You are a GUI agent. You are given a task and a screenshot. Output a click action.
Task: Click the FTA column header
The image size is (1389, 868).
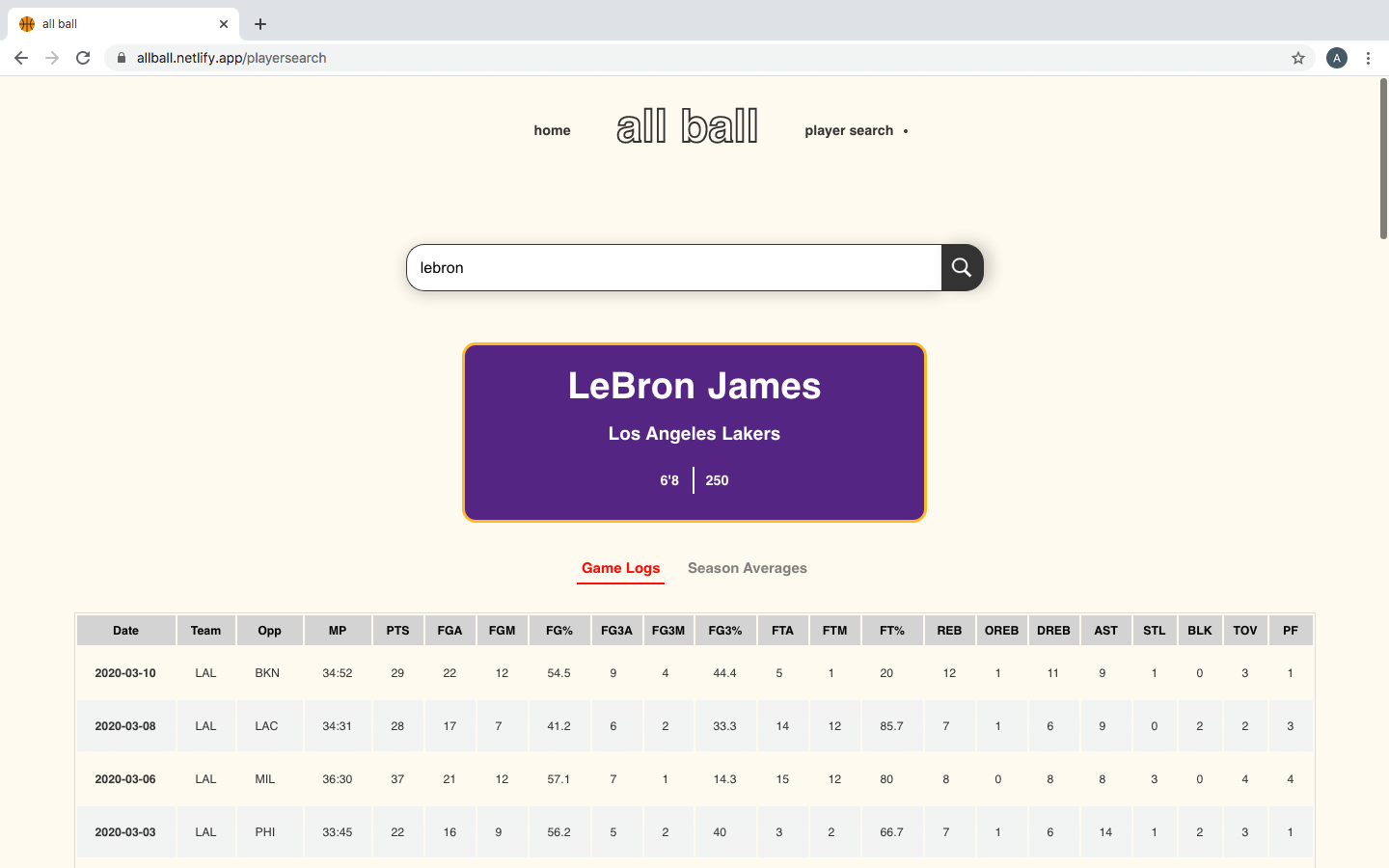click(782, 631)
